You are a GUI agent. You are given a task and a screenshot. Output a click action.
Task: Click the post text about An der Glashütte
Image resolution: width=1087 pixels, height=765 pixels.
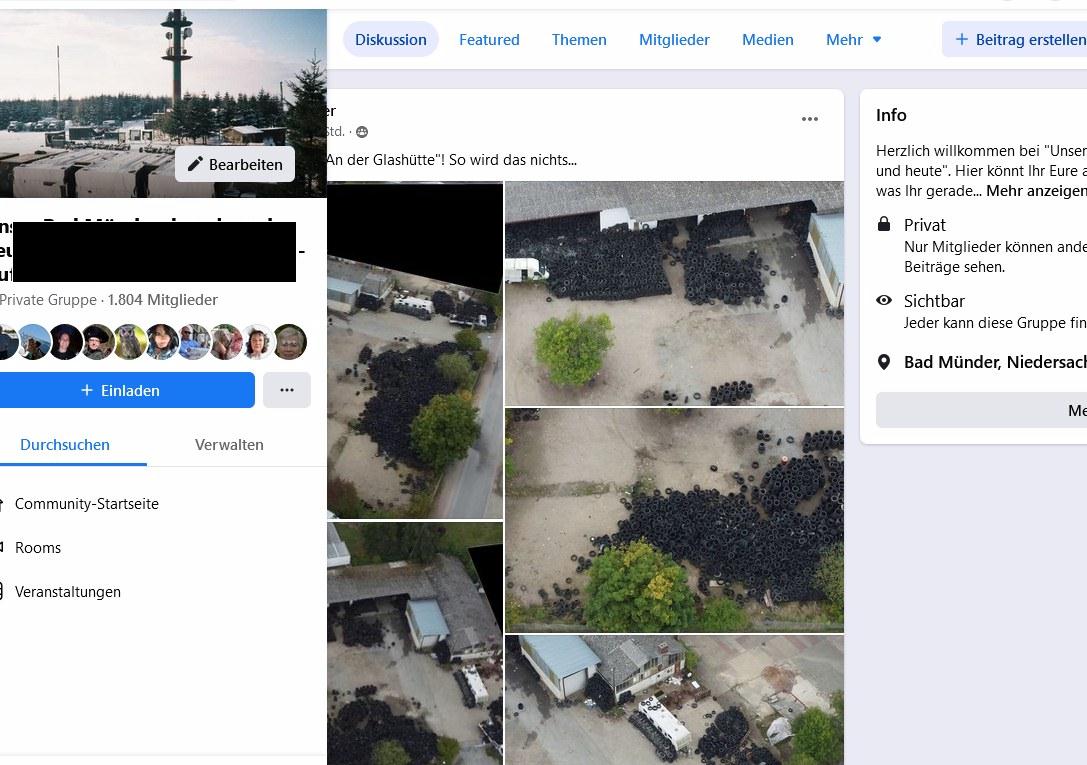point(451,160)
